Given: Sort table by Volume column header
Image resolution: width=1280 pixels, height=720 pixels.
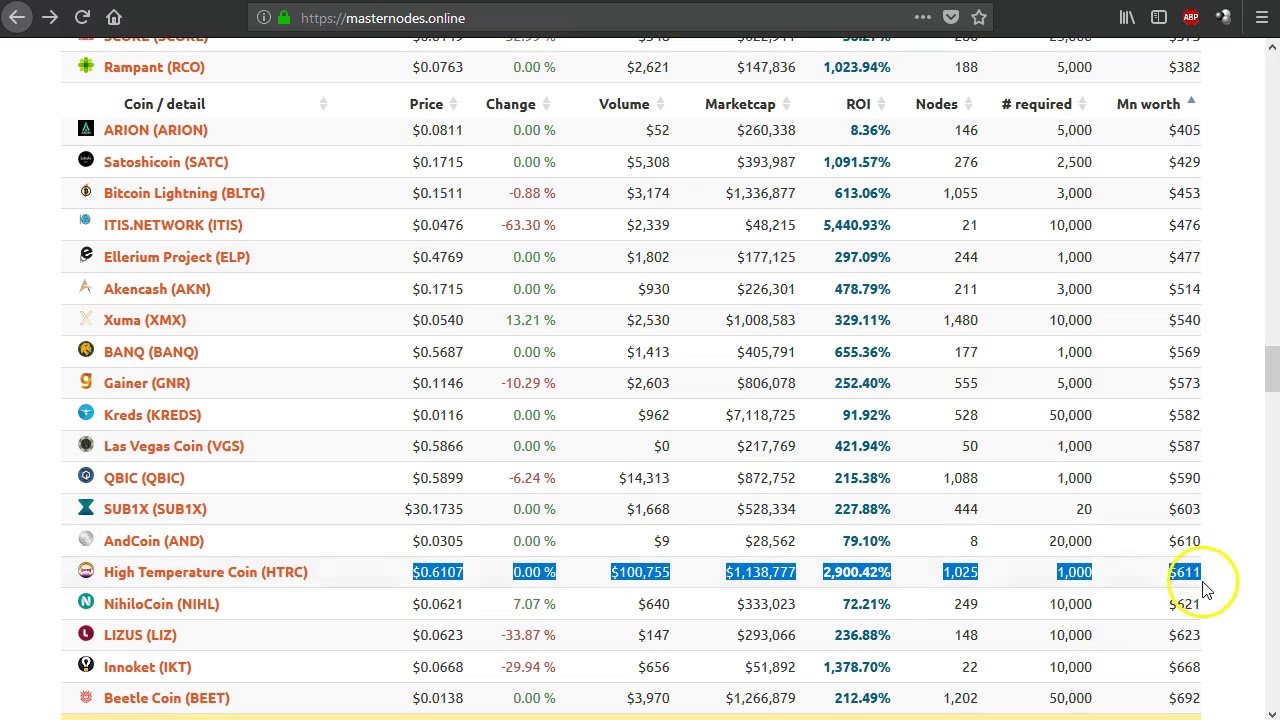Looking at the screenshot, I should [624, 104].
